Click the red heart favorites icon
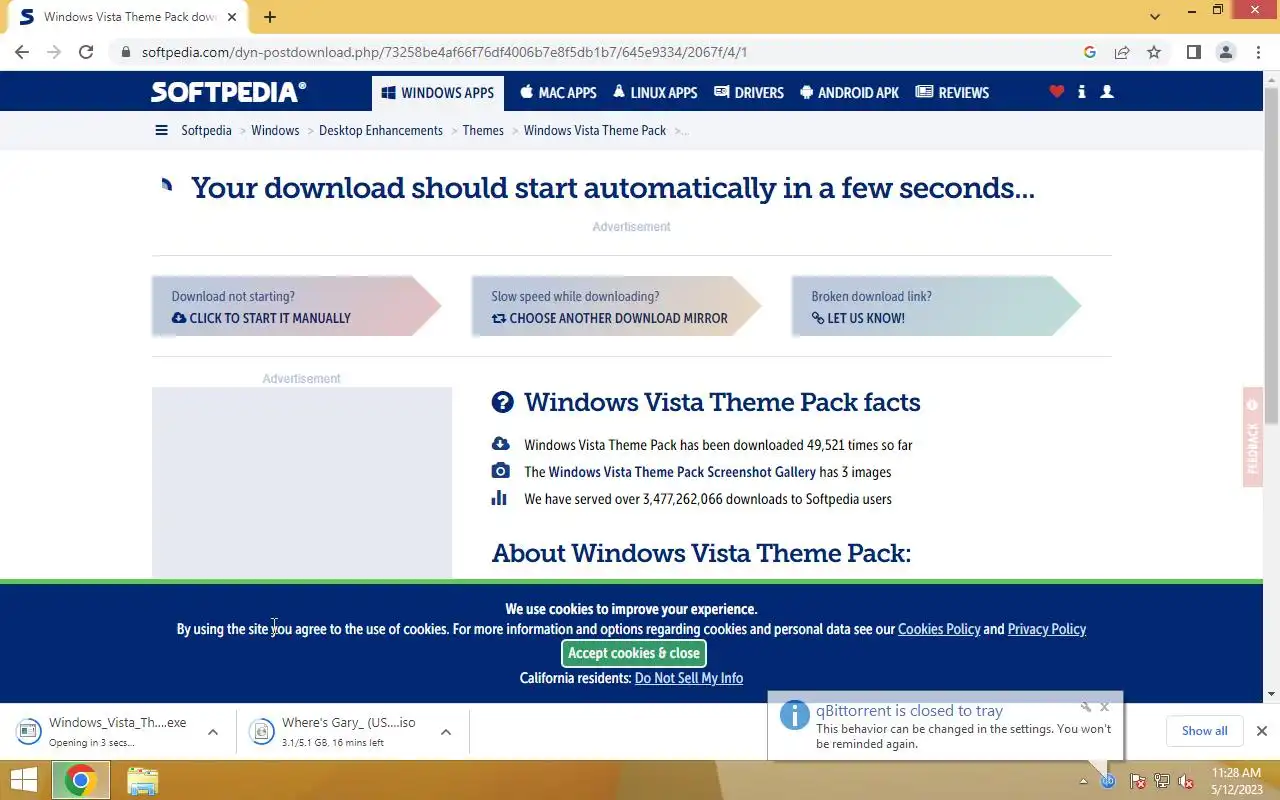 point(1056,91)
